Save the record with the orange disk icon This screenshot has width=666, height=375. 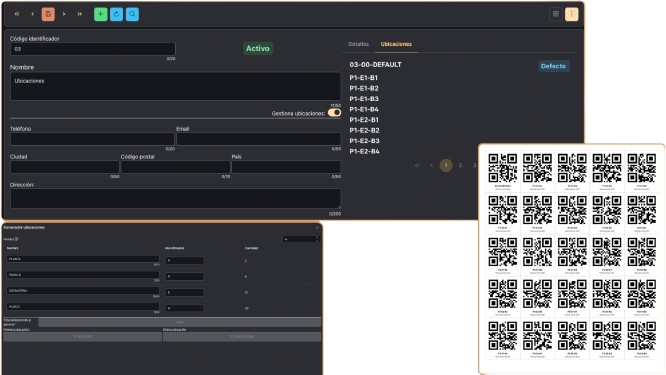48,14
